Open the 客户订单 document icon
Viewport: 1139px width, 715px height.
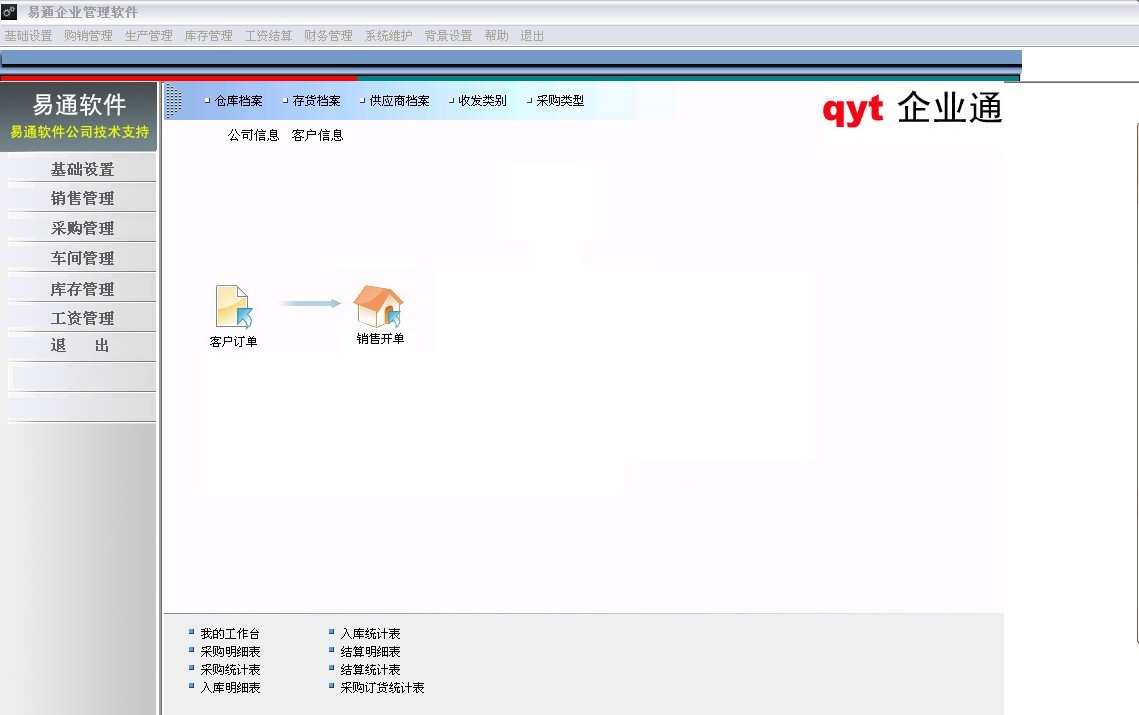coord(233,307)
